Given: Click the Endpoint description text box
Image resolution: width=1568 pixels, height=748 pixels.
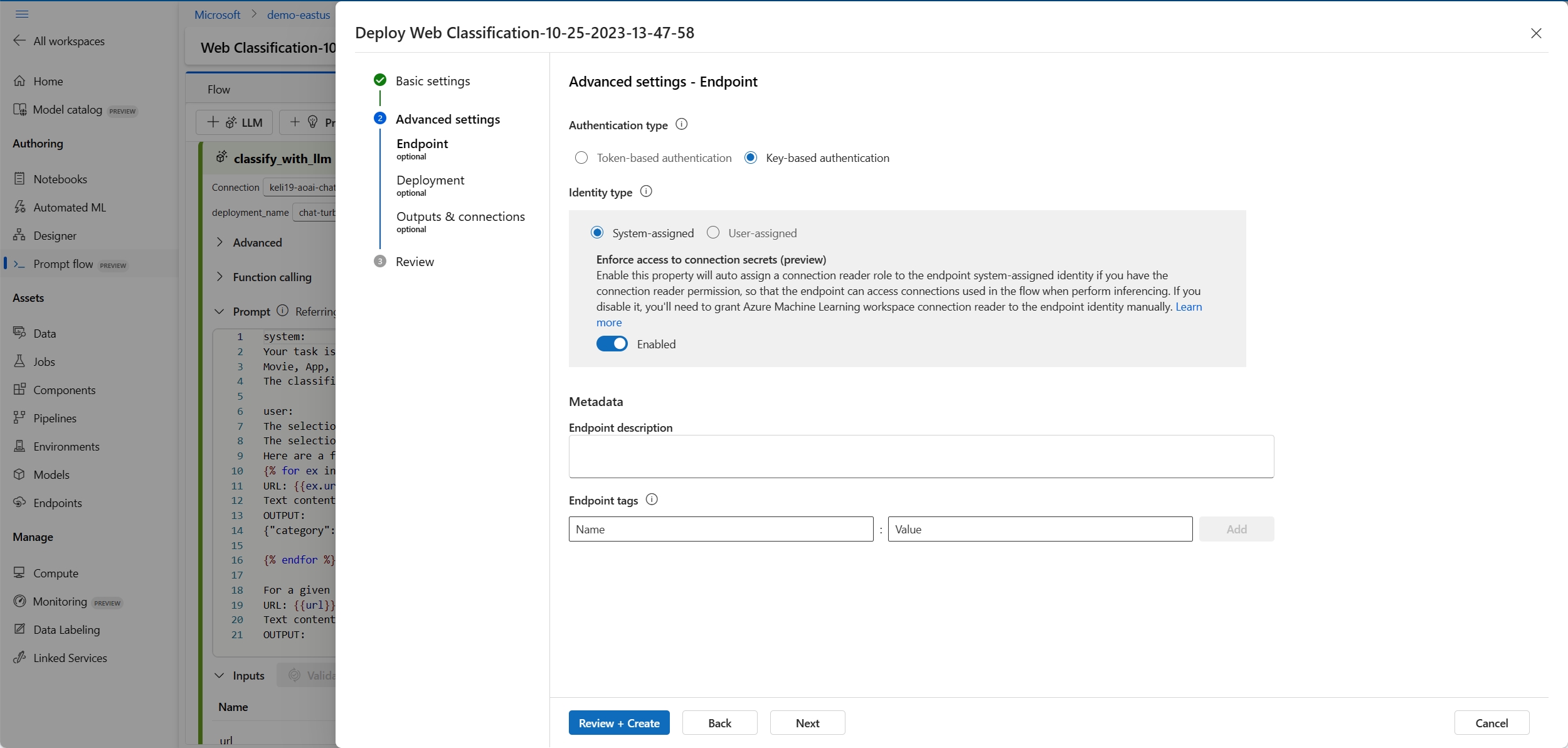Looking at the screenshot, I should (x=921, y=457).
